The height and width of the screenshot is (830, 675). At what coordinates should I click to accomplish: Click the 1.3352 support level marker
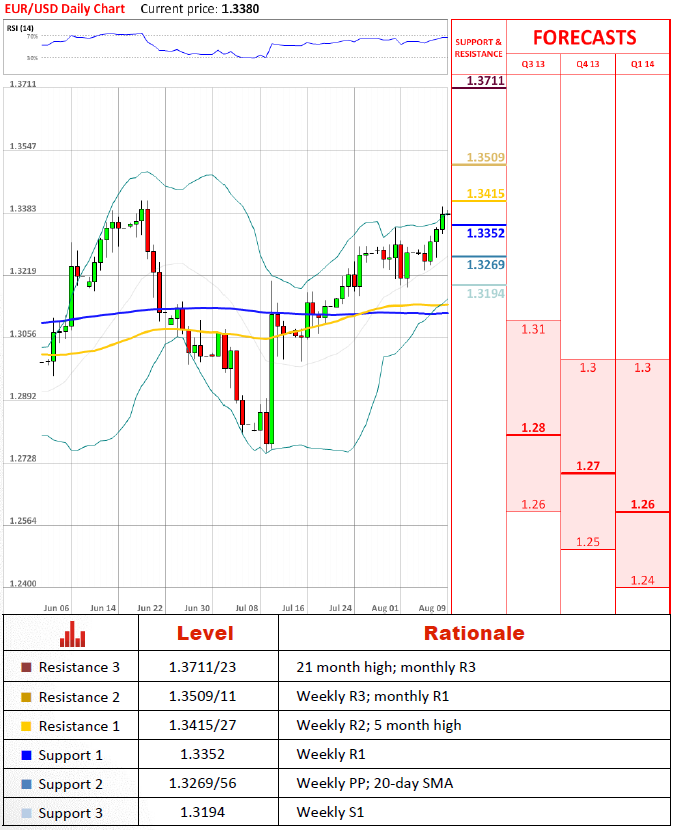click(485, 233)
